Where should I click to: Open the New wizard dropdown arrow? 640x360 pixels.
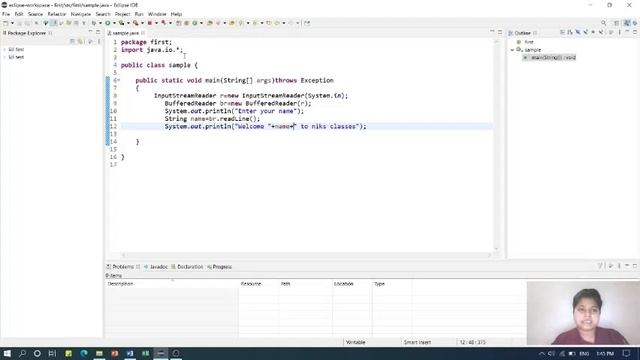(x=12, y=23)
